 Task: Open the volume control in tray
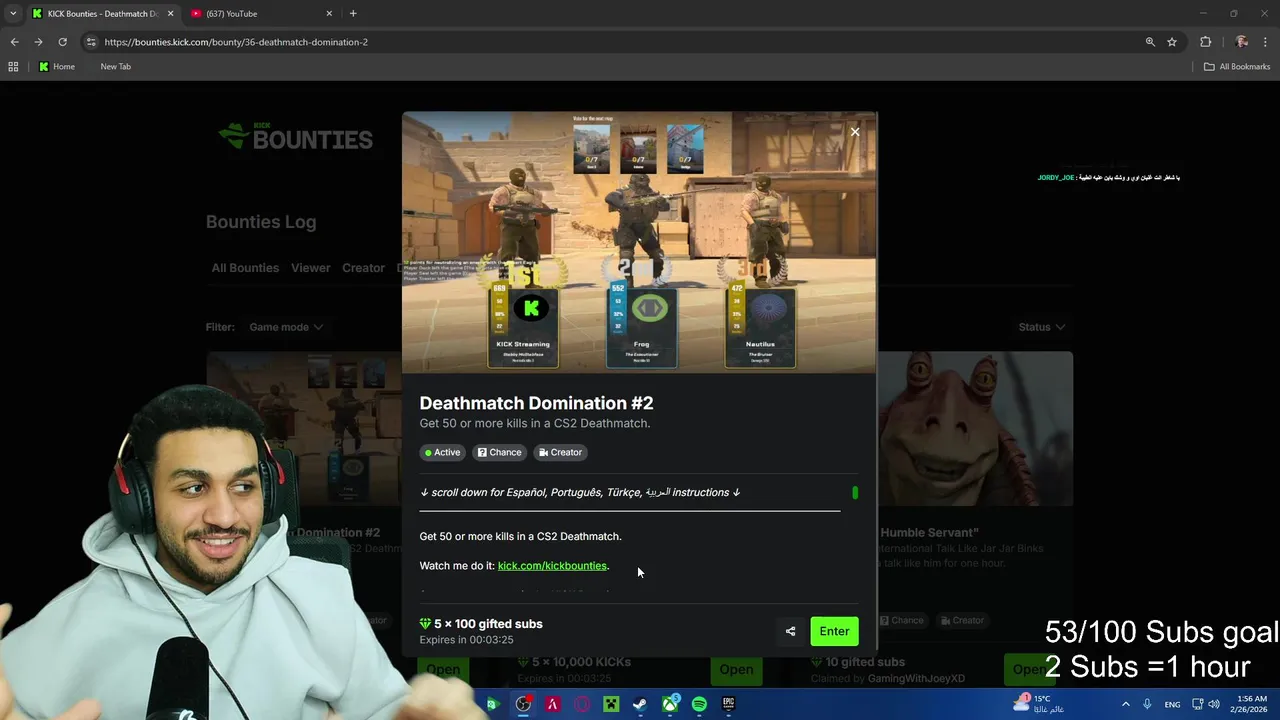pyautogui.click(x=1215, y=704)
